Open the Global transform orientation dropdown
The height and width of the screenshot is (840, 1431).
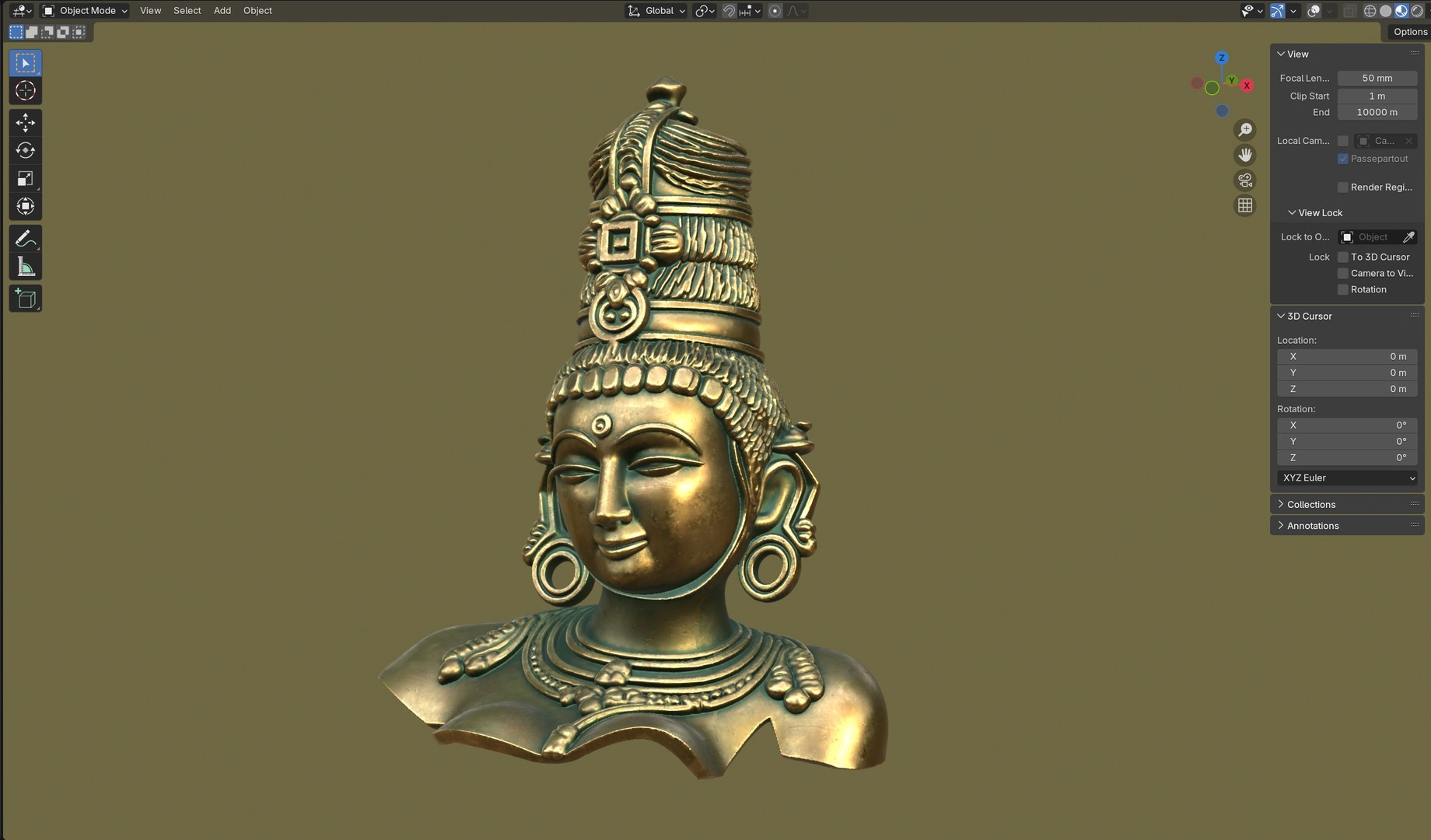click(x=656, y=11)
